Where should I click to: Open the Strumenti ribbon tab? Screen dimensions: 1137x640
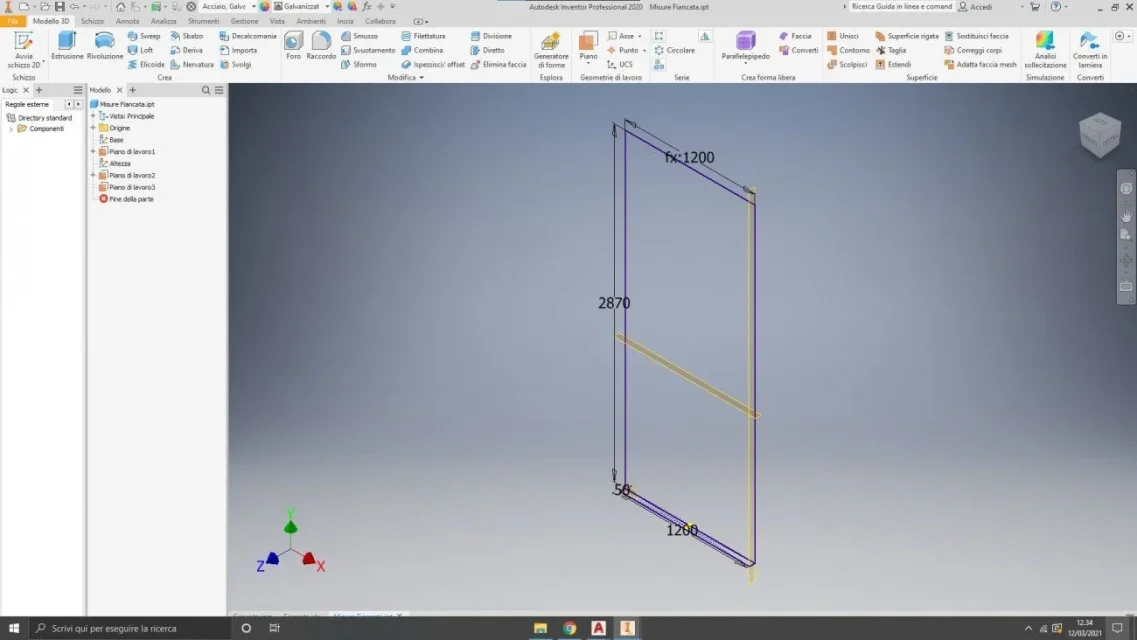[203, 21]
